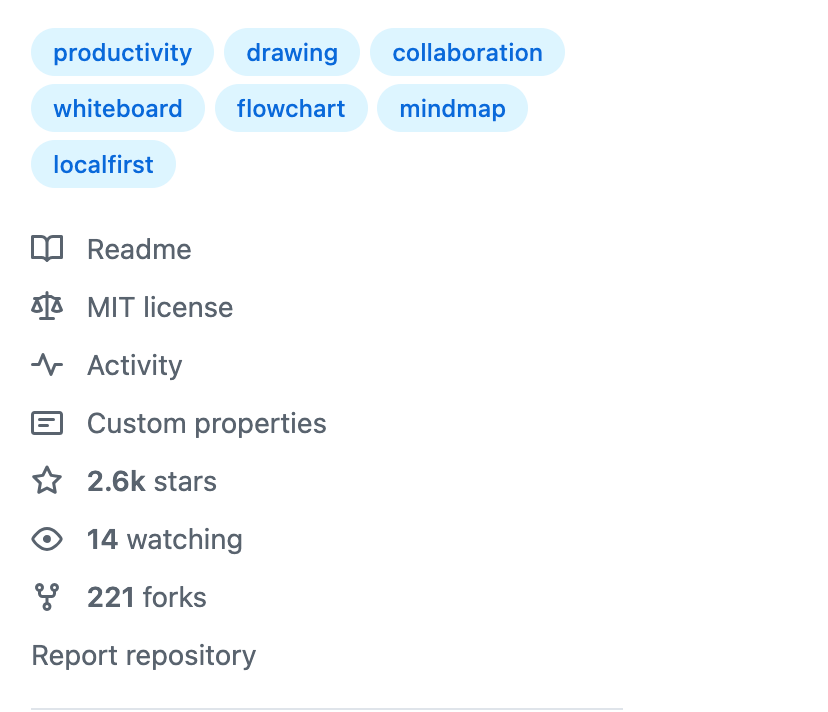Image resolution: width=828 pixels, height=712 pixels.
Task: Click the eye icon beside 14 watching
Action: click(47, 539)
